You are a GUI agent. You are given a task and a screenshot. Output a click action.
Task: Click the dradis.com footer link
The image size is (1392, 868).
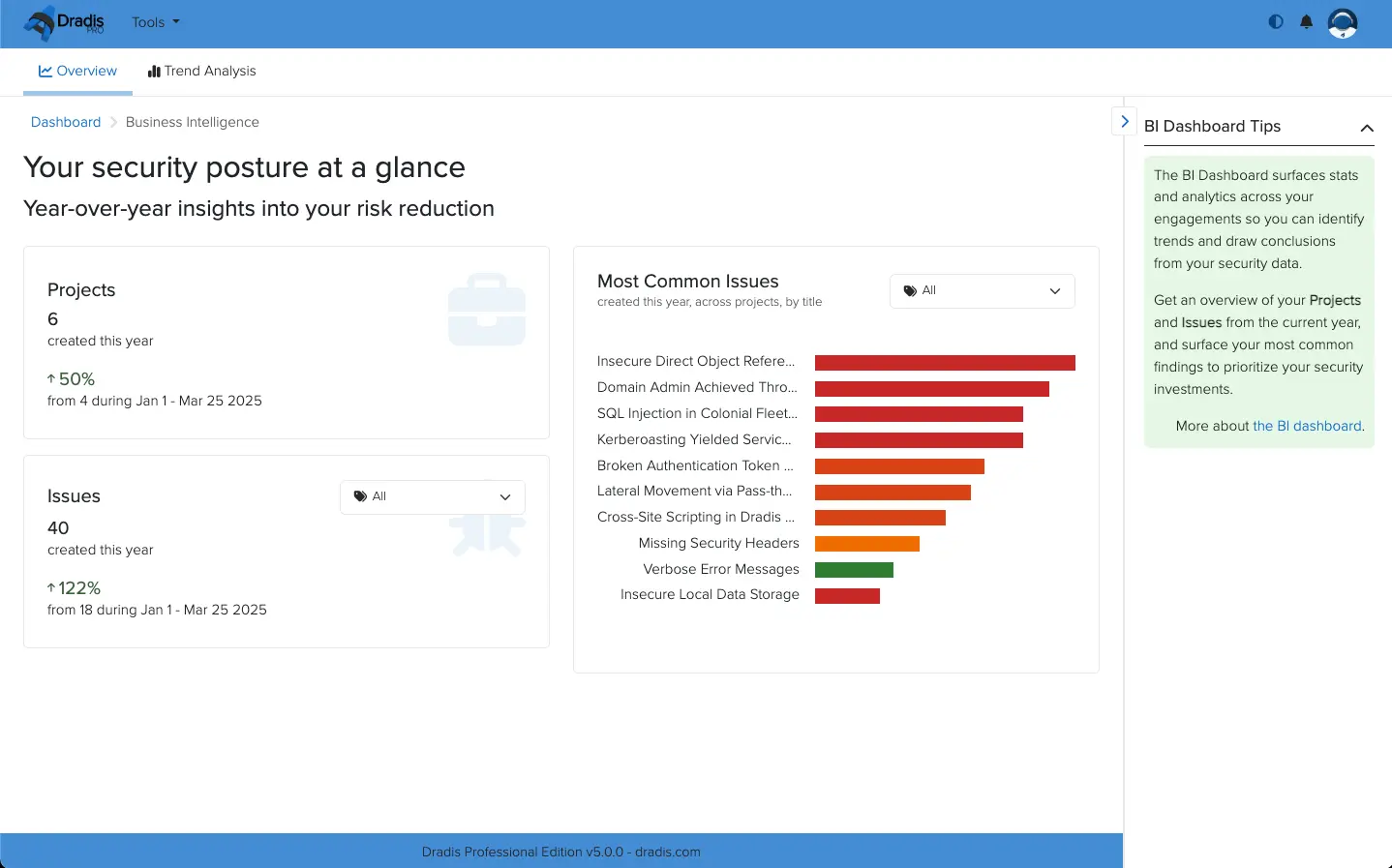668,852
